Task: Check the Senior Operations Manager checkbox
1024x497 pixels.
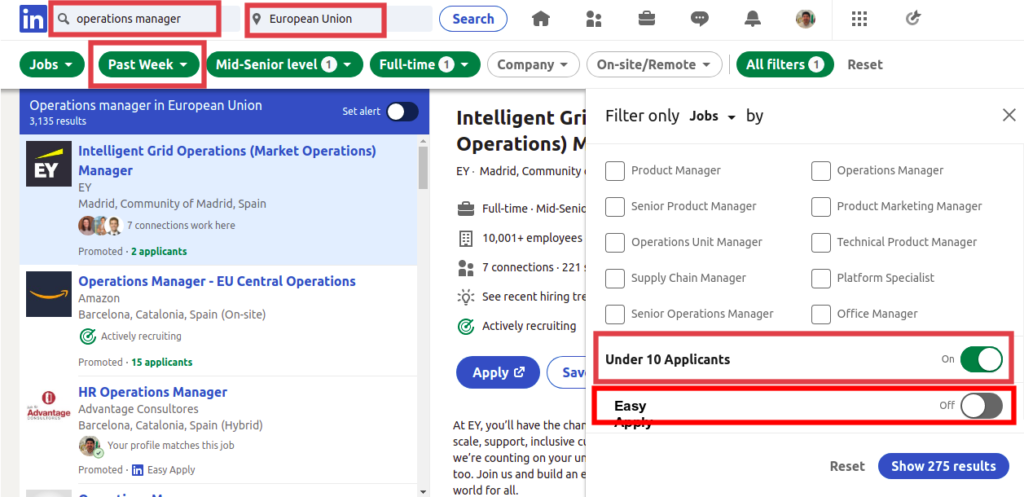Action: click(x=615, y=314)
